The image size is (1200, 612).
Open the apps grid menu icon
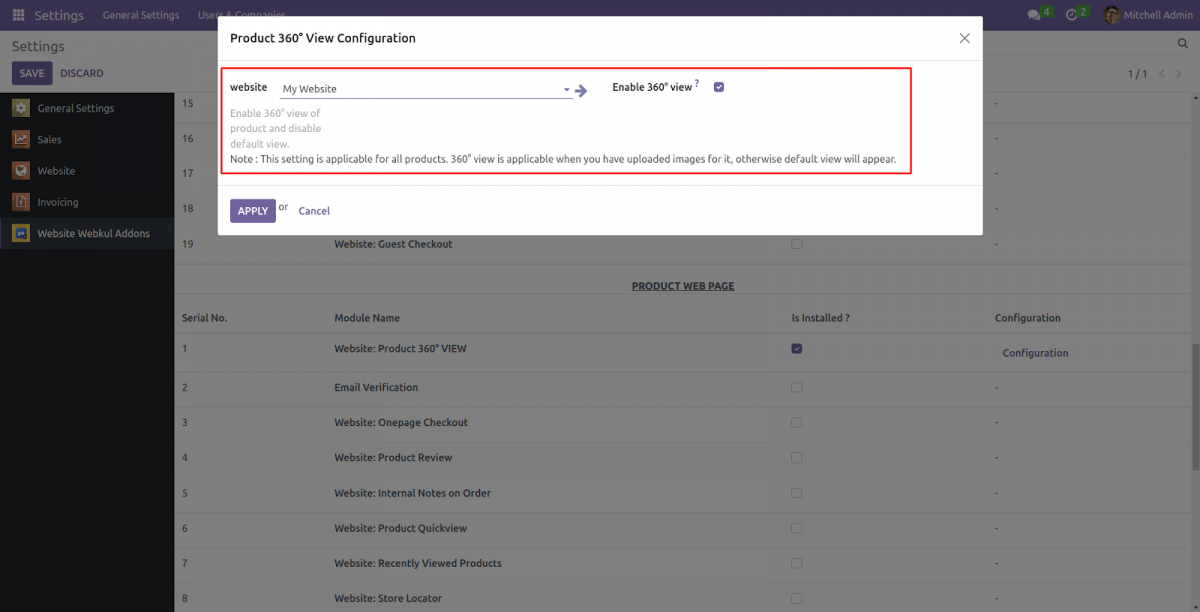click(17, 14)
